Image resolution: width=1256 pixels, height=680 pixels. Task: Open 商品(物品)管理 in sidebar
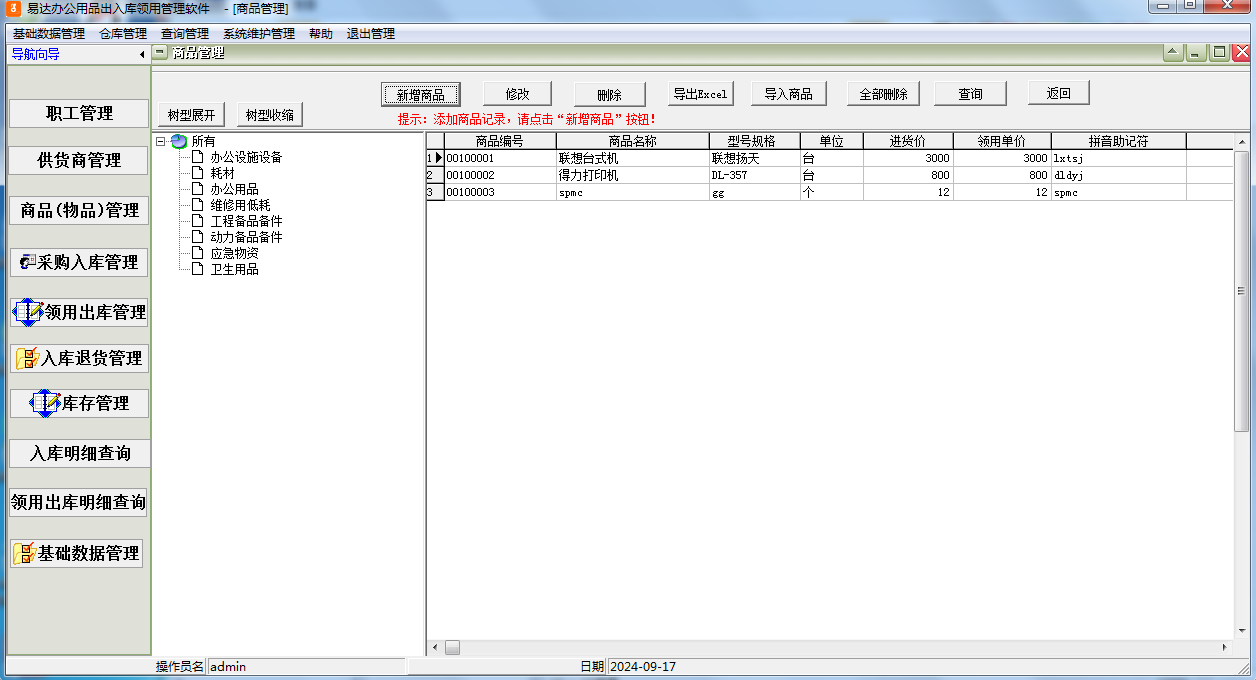(79, 210)
